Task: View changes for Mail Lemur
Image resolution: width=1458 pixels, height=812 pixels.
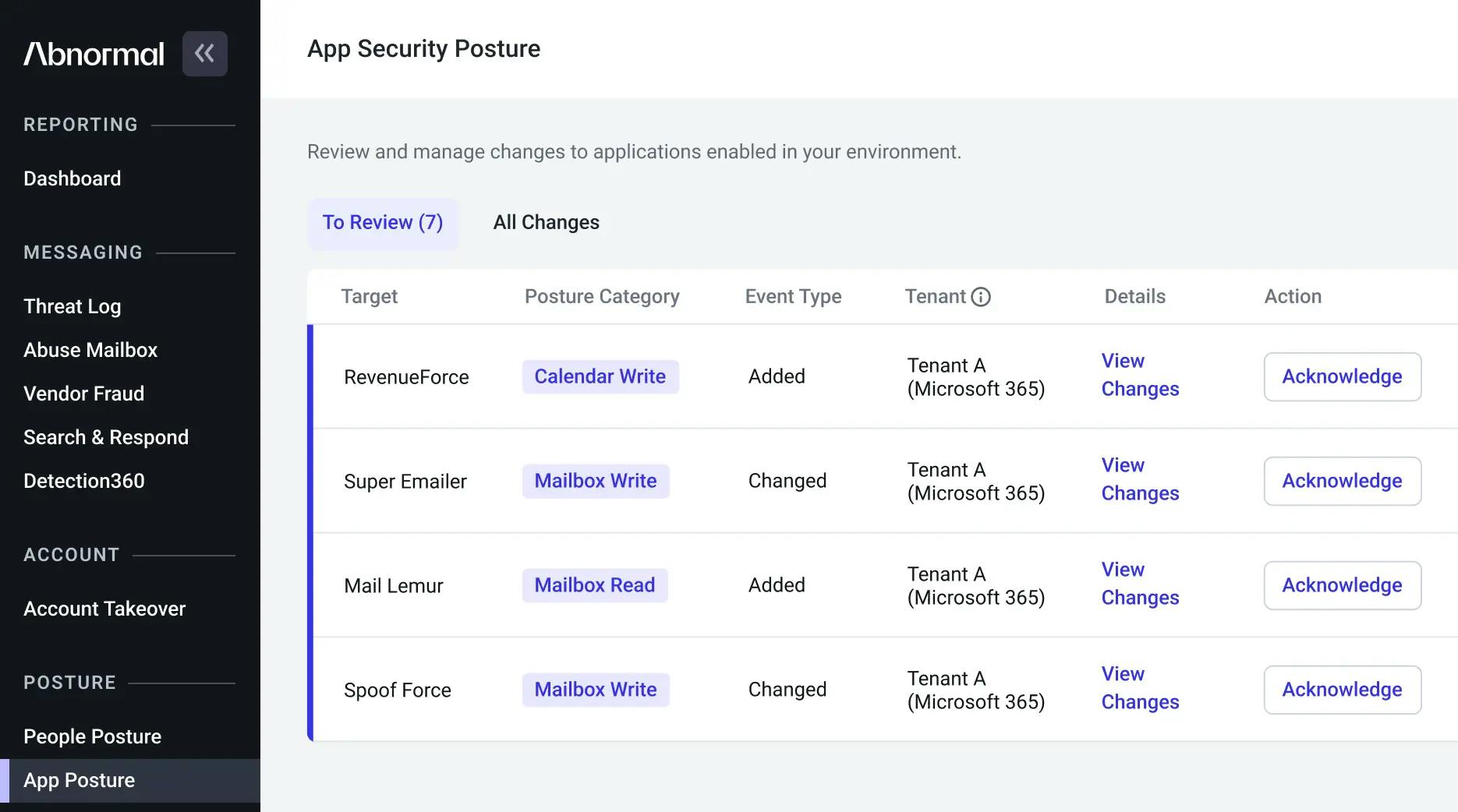Action: pos(1139,584)
